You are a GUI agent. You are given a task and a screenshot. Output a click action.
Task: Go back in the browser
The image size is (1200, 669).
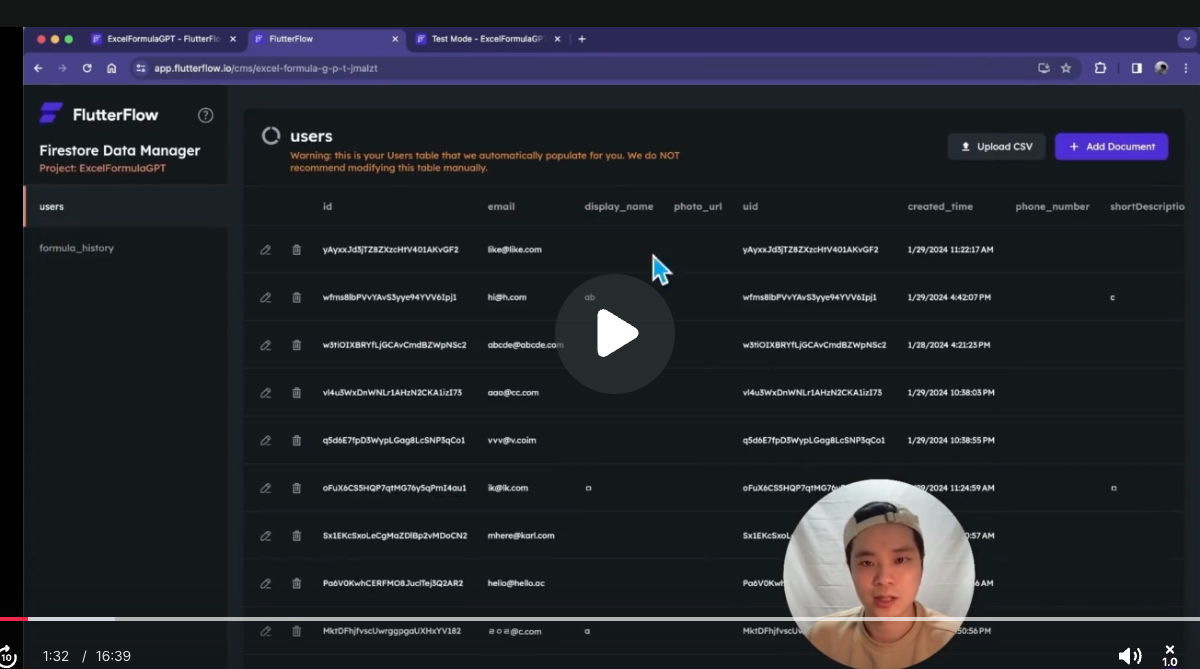click(x=38, y=68)
